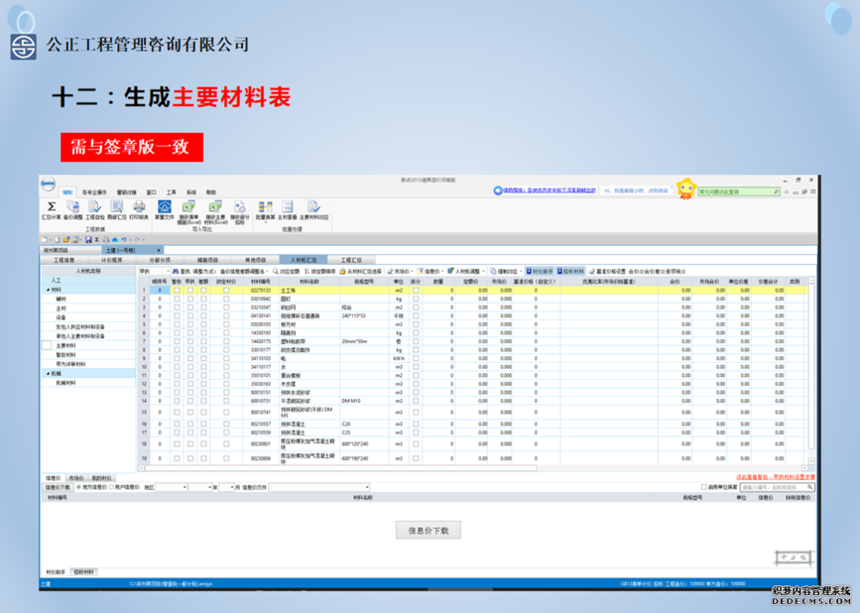This screenshot has height=613, width=860.
Task: Click the 打印报表 printer icon
Action: pos(138,207)
